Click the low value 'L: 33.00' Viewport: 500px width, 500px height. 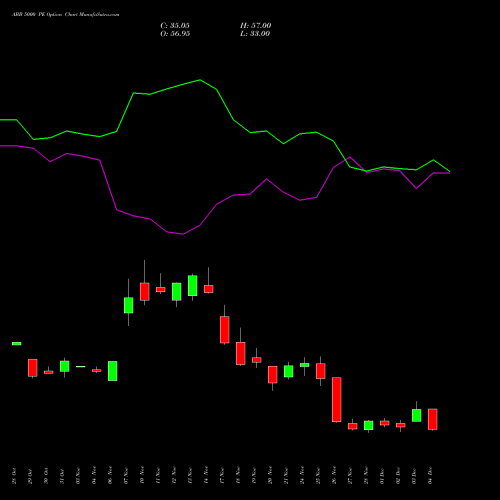coord(255,34)
